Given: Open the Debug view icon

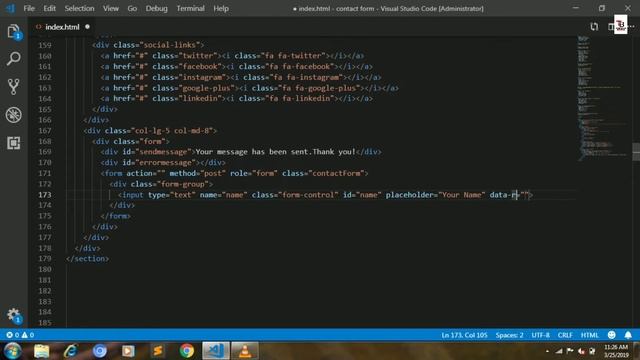Looking at the screenshot, I should point(13,115).
